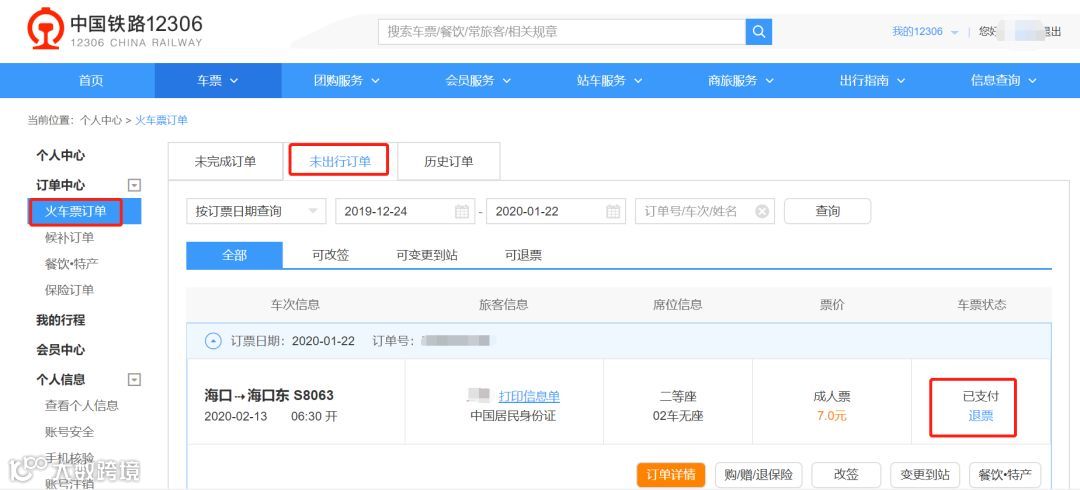Image resolution: width=1080 pixels, height=490 pixels.
Task: Open the 按订票日期查询 dropdown
Action: [256, 212]
